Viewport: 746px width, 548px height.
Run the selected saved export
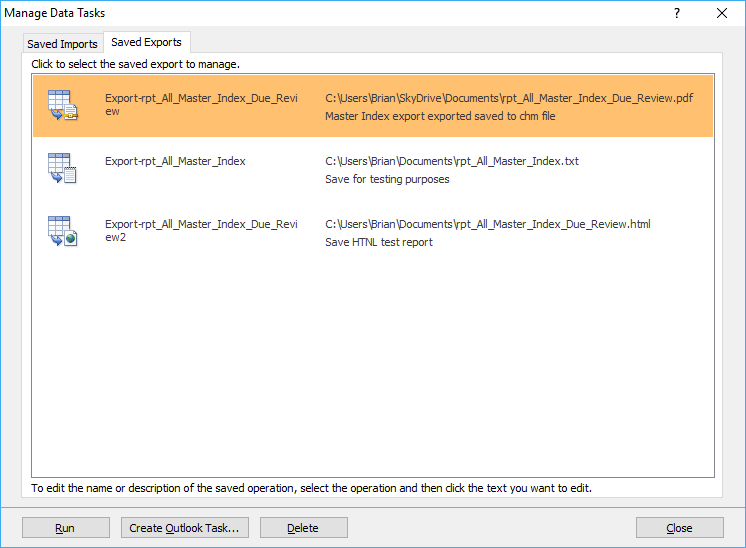point(66,528)
